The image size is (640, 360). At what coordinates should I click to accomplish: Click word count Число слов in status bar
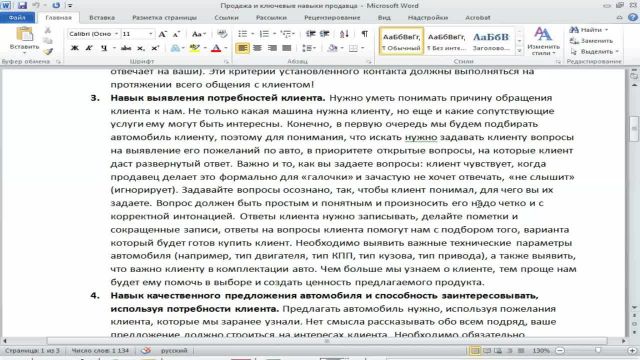point(100,350)
